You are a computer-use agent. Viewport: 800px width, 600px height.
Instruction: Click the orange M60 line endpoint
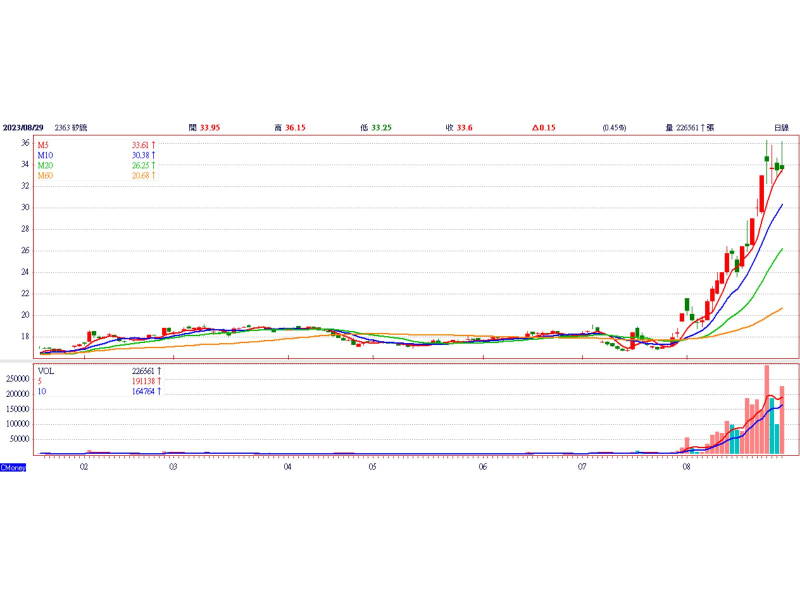pyautogui.click(x=781, y=309)
